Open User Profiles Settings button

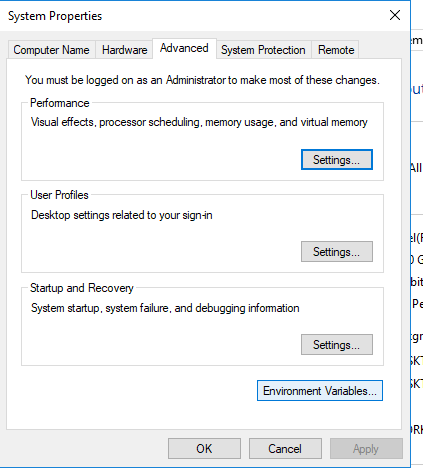tap(337, 252)
